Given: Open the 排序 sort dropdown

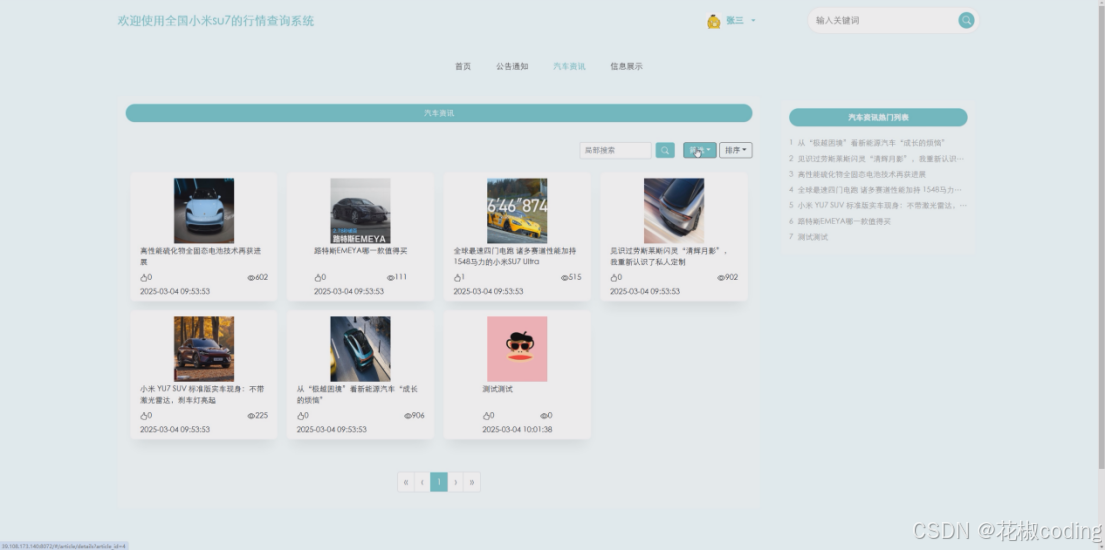Looking at the screenshot, I should [x=736, y=150].
